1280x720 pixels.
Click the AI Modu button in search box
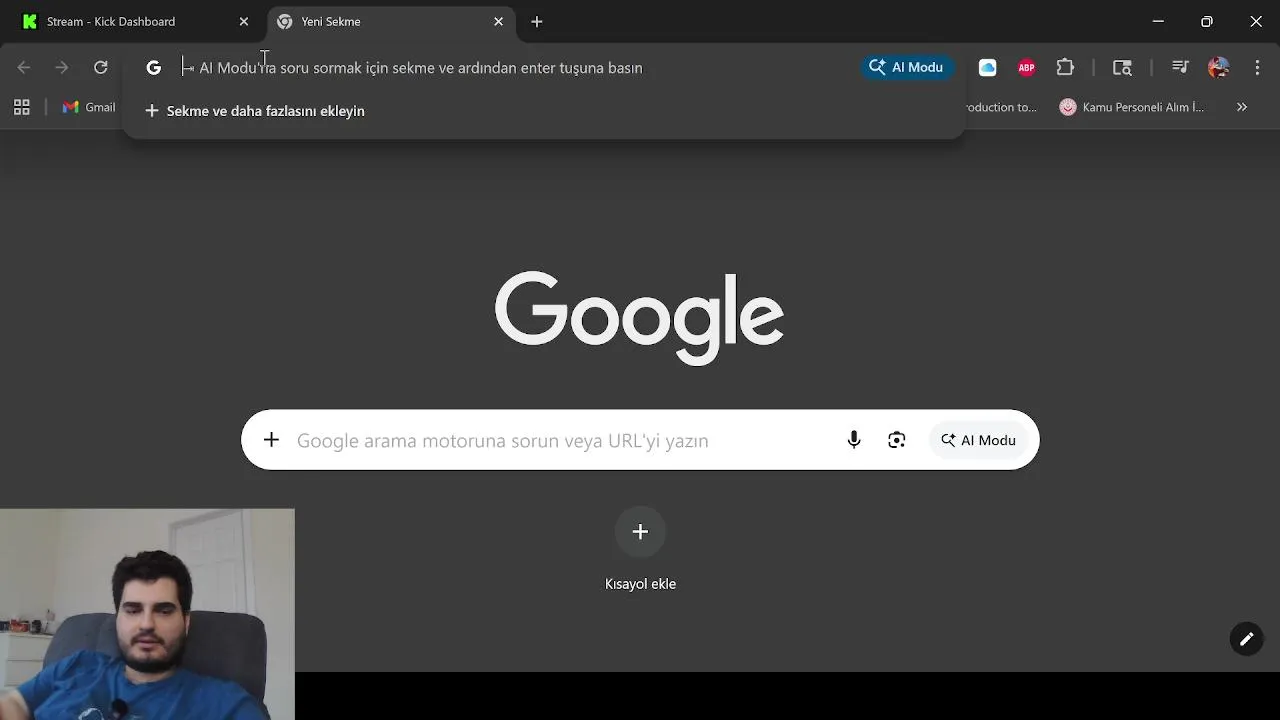point(978,440)
